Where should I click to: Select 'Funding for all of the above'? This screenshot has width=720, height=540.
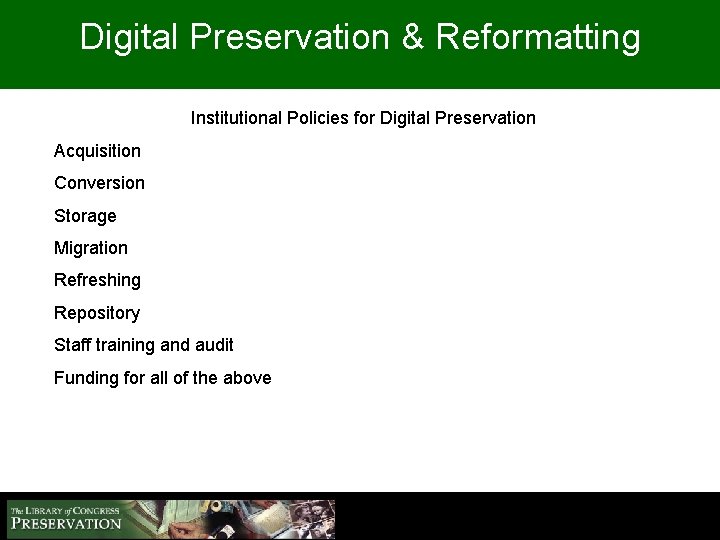tap(163, 378)
